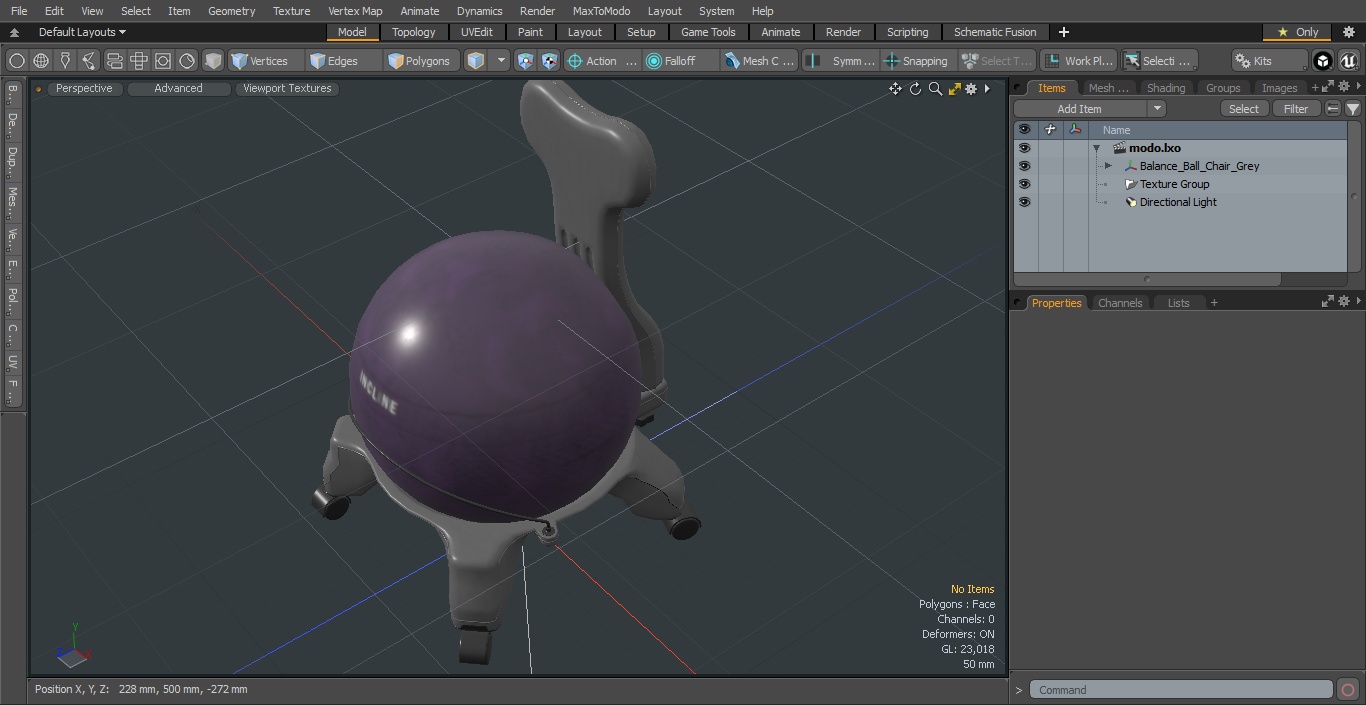Click the top-right gear settings icon
The height and width of the screenshot is (705, 1366).
click(1348, 32)
